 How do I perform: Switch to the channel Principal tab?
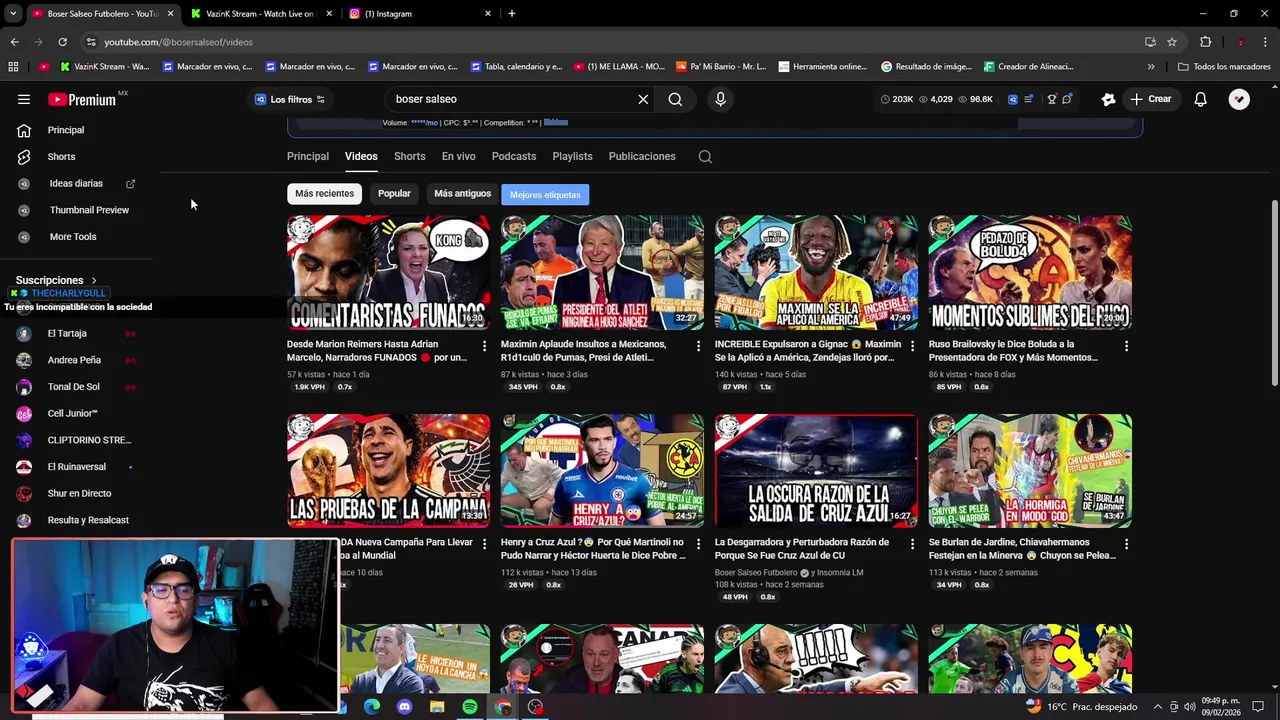(308, 156)
